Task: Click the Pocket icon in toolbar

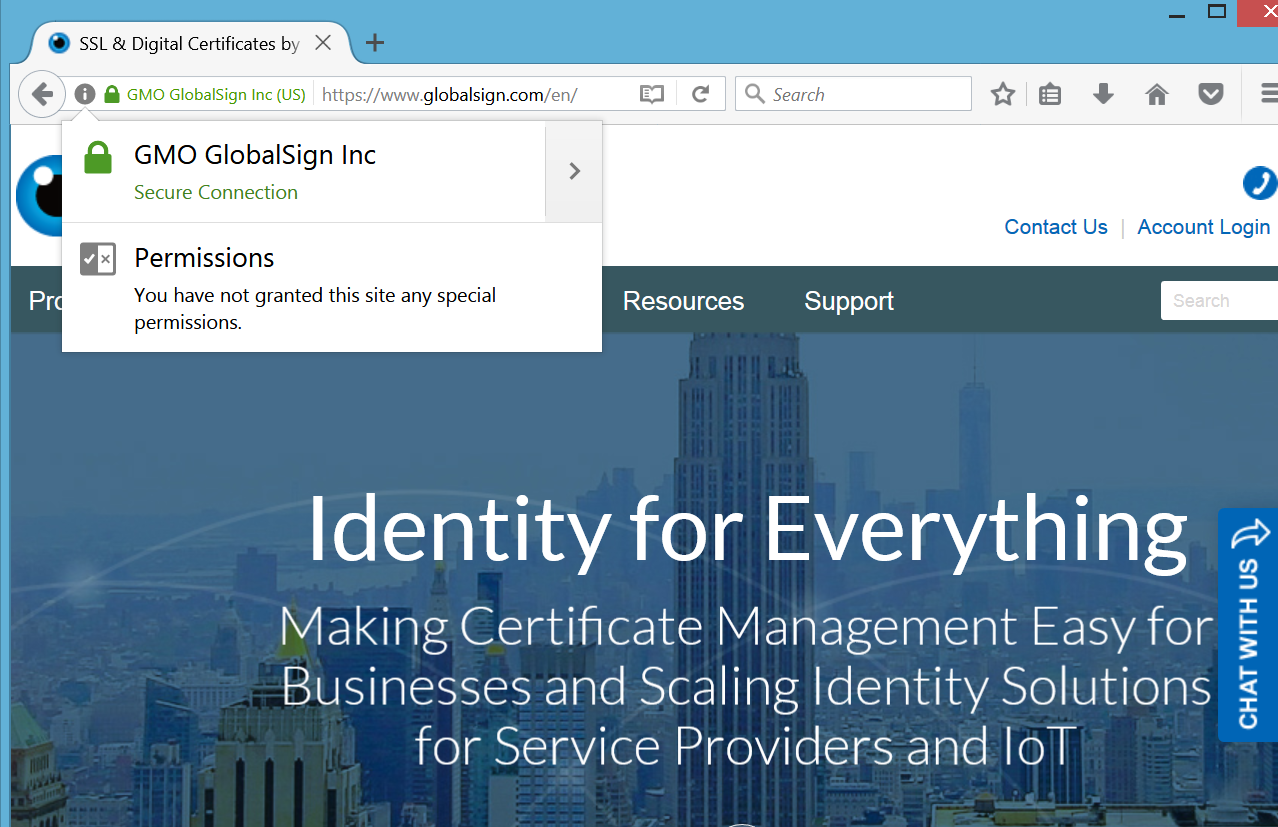Action: point(1211,95)
